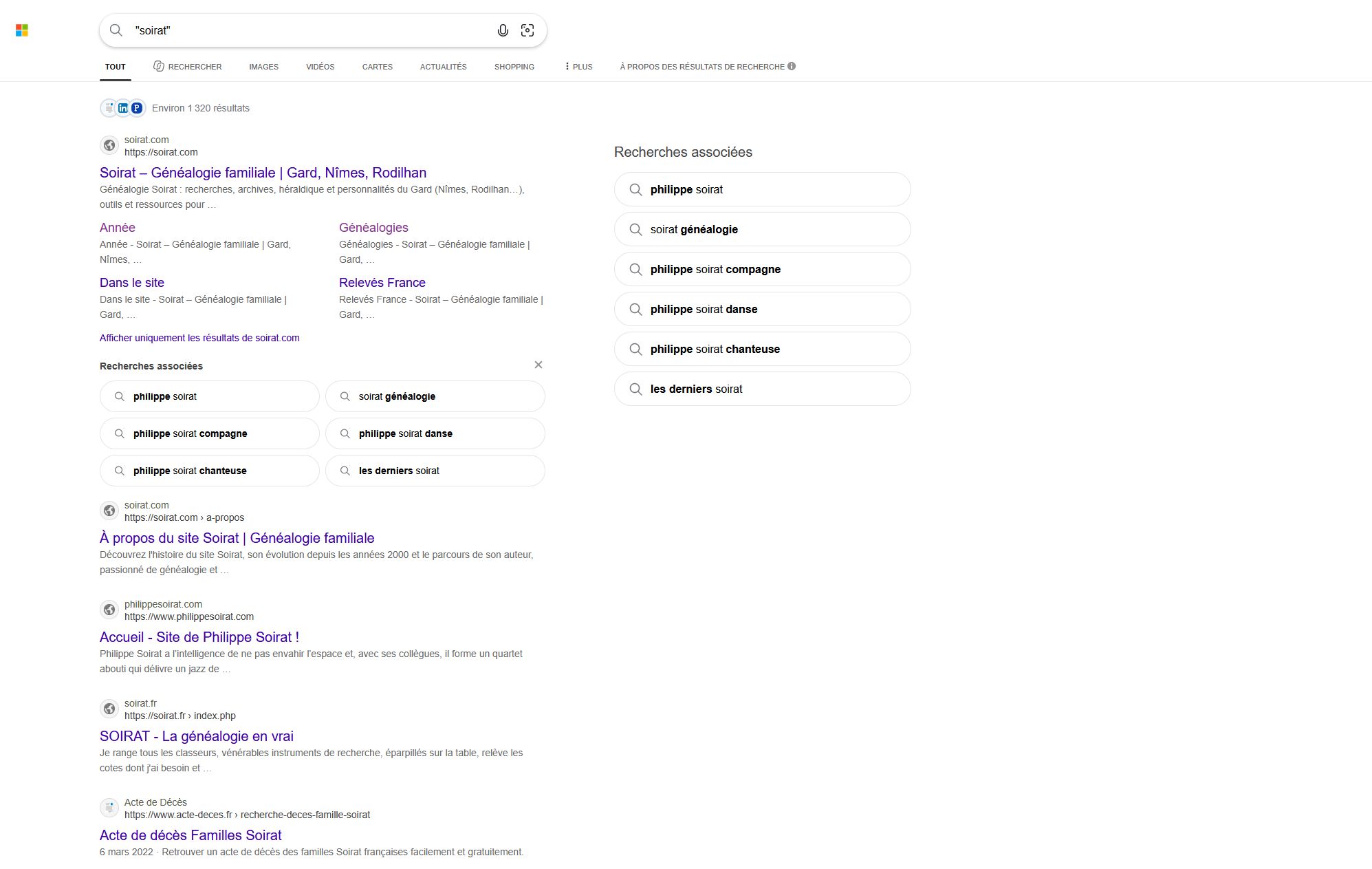Click the info icon beside À propos des résultats

coord(792,66)
